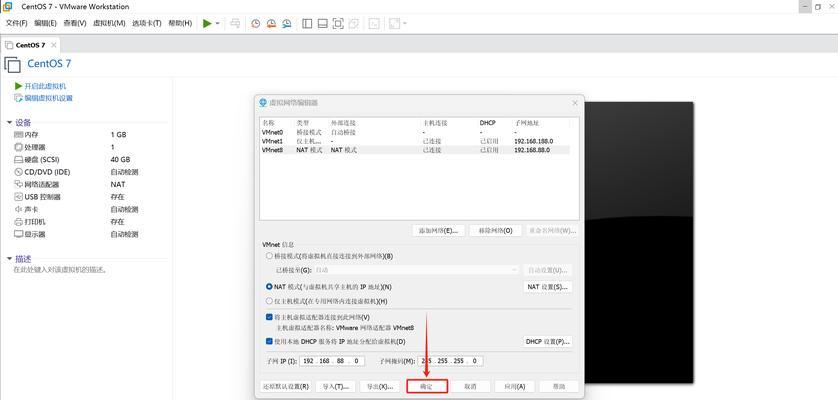Image resolution: width=838 pixels, height=400 pixels.
Task: Open the dropdown arrow beside the play icon
Action: [218, 24]
